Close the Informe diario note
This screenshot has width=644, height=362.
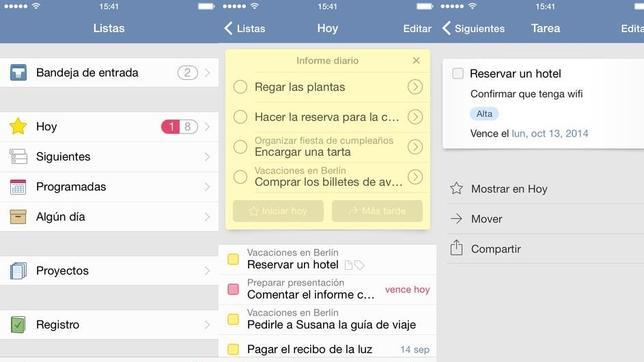tap(416, 61)
